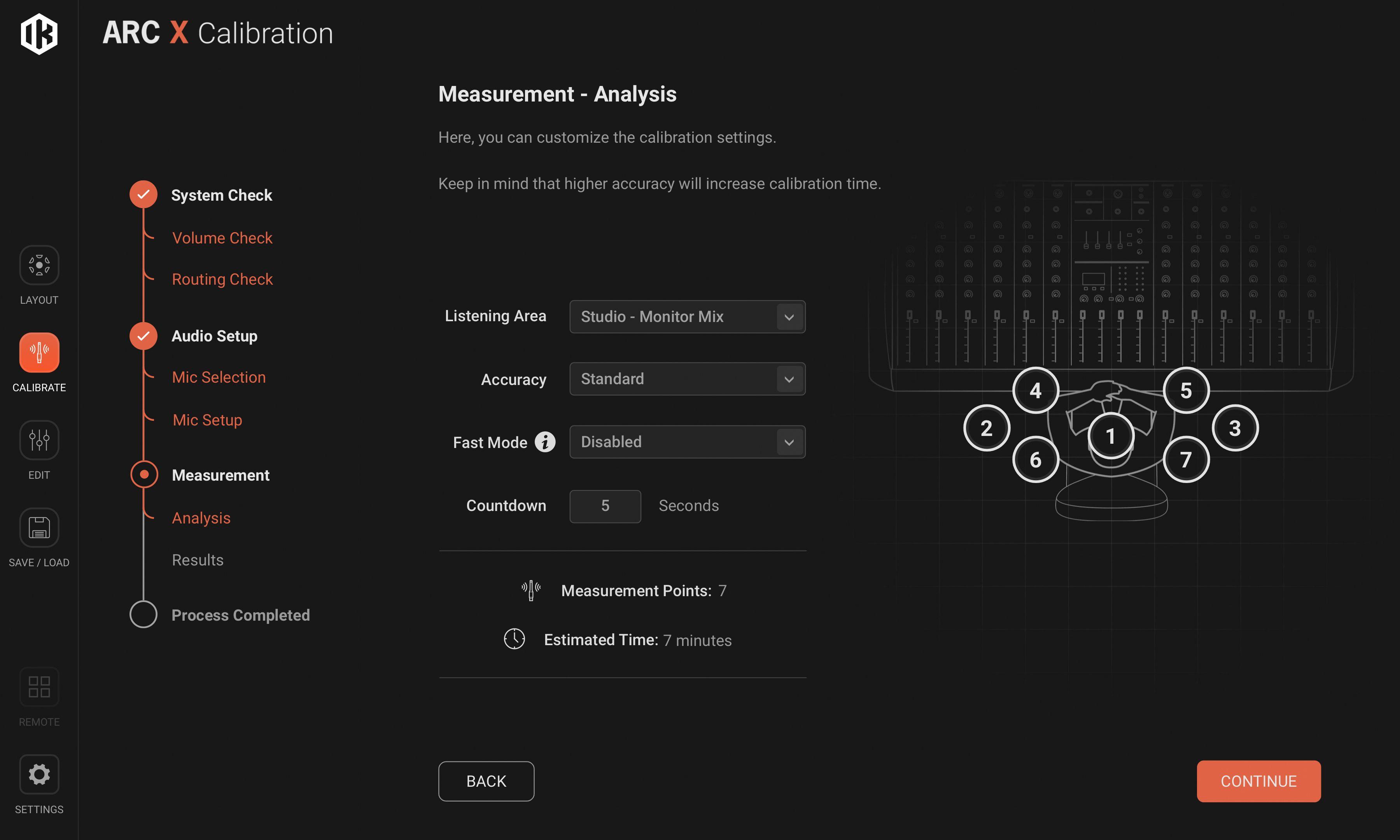Select the CALIBRATE sidebar icon
This screenshot has width=1400, height=840.
point(38,353)
